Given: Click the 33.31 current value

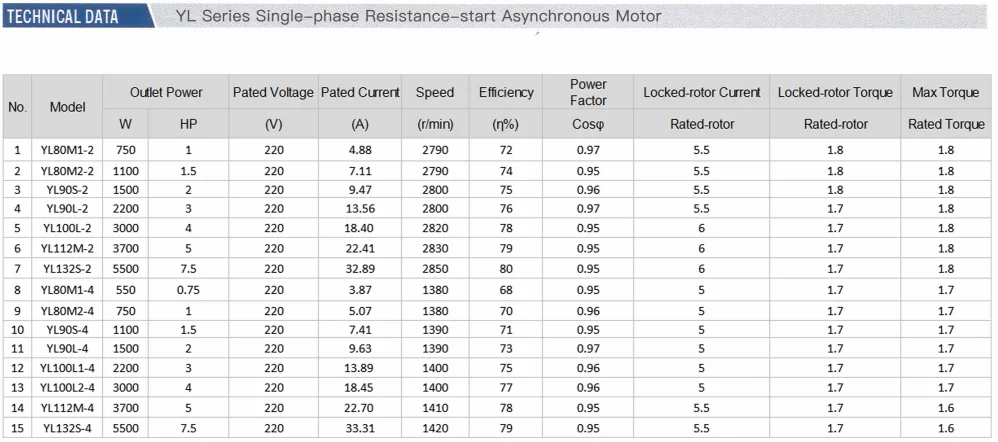Looking at the screenshot, I should pos(360,428).
